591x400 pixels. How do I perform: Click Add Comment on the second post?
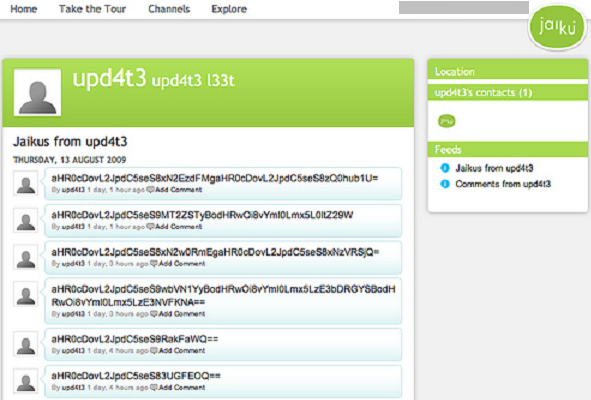[x=179, y=227]
